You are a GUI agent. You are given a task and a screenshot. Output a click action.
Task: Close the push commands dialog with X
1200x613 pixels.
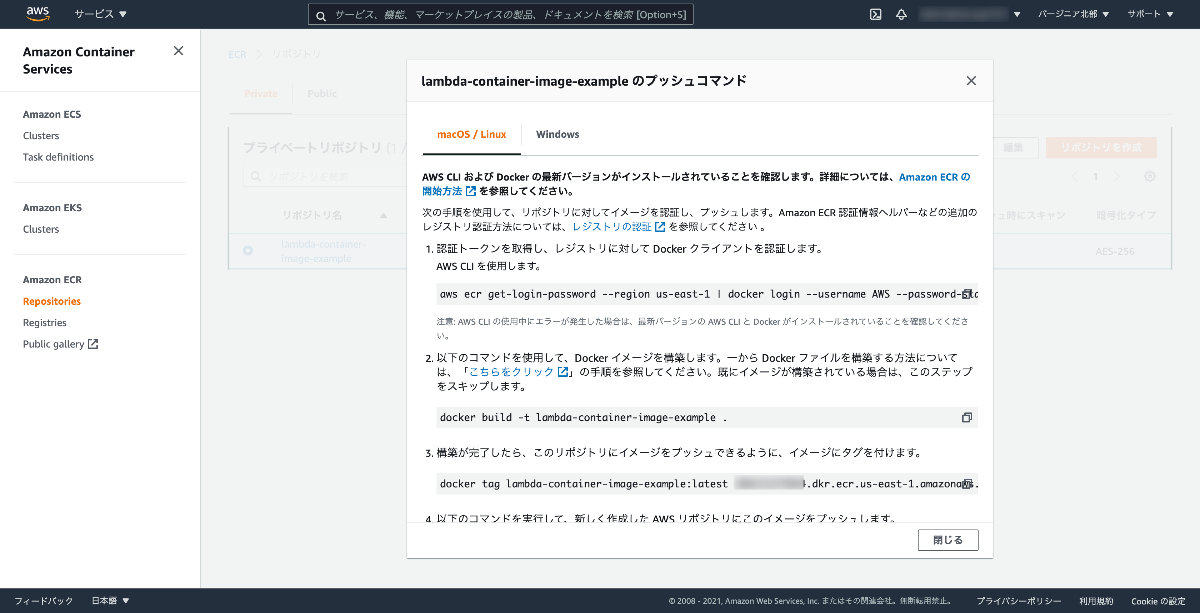[971, 81]
